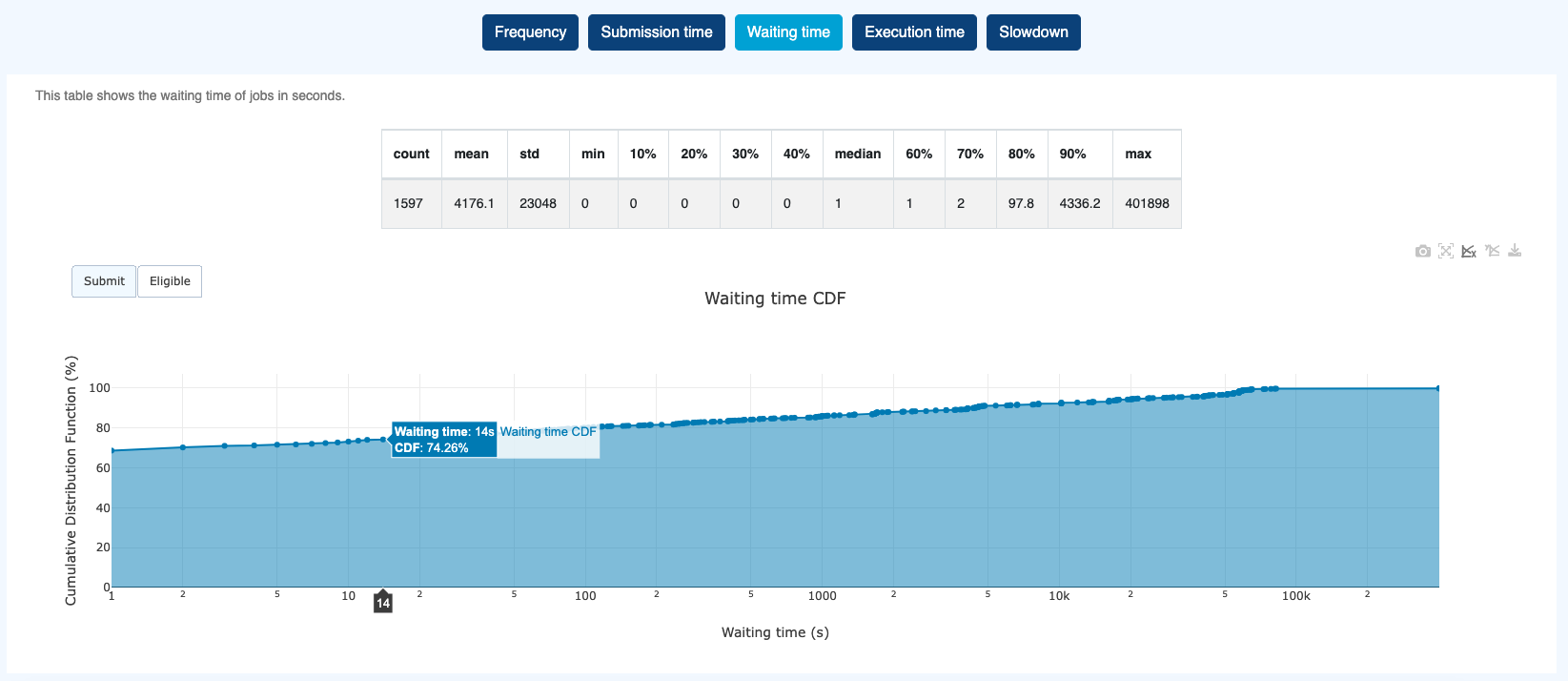The image size is (1568, 681).
Task: Click the mean value cell 4176.1
Action: click(474, 203)
